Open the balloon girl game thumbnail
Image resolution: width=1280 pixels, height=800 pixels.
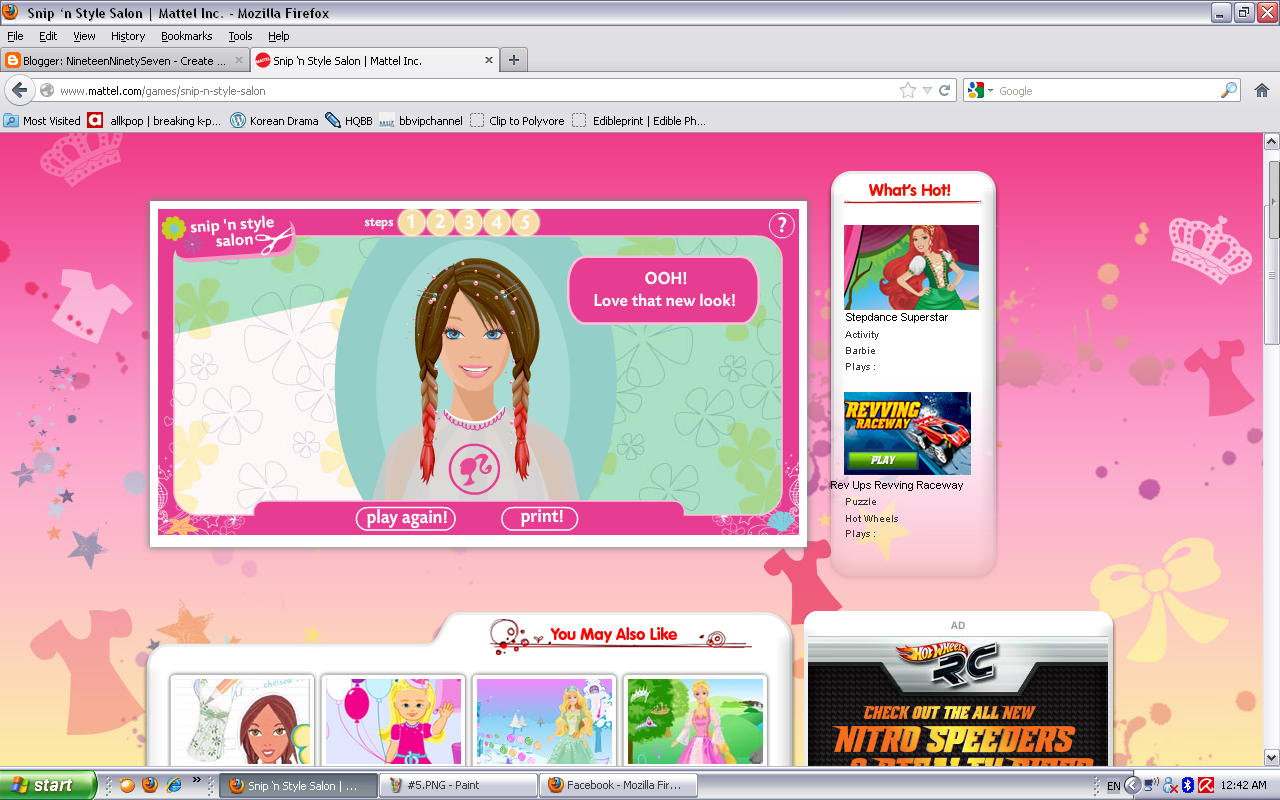coord(393,720)
